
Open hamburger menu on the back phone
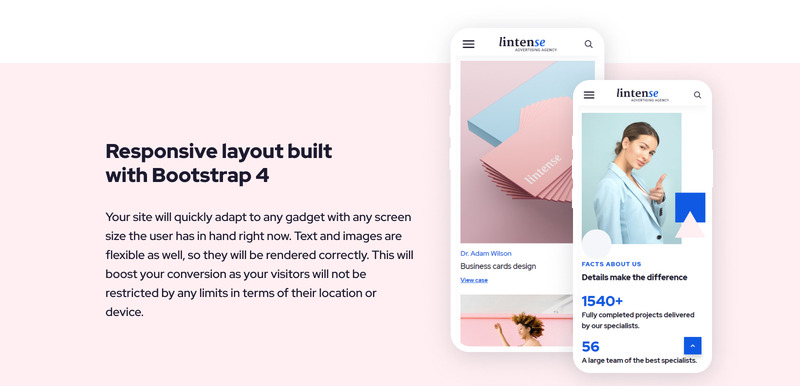pyautogui.click(x=468, y=44)
